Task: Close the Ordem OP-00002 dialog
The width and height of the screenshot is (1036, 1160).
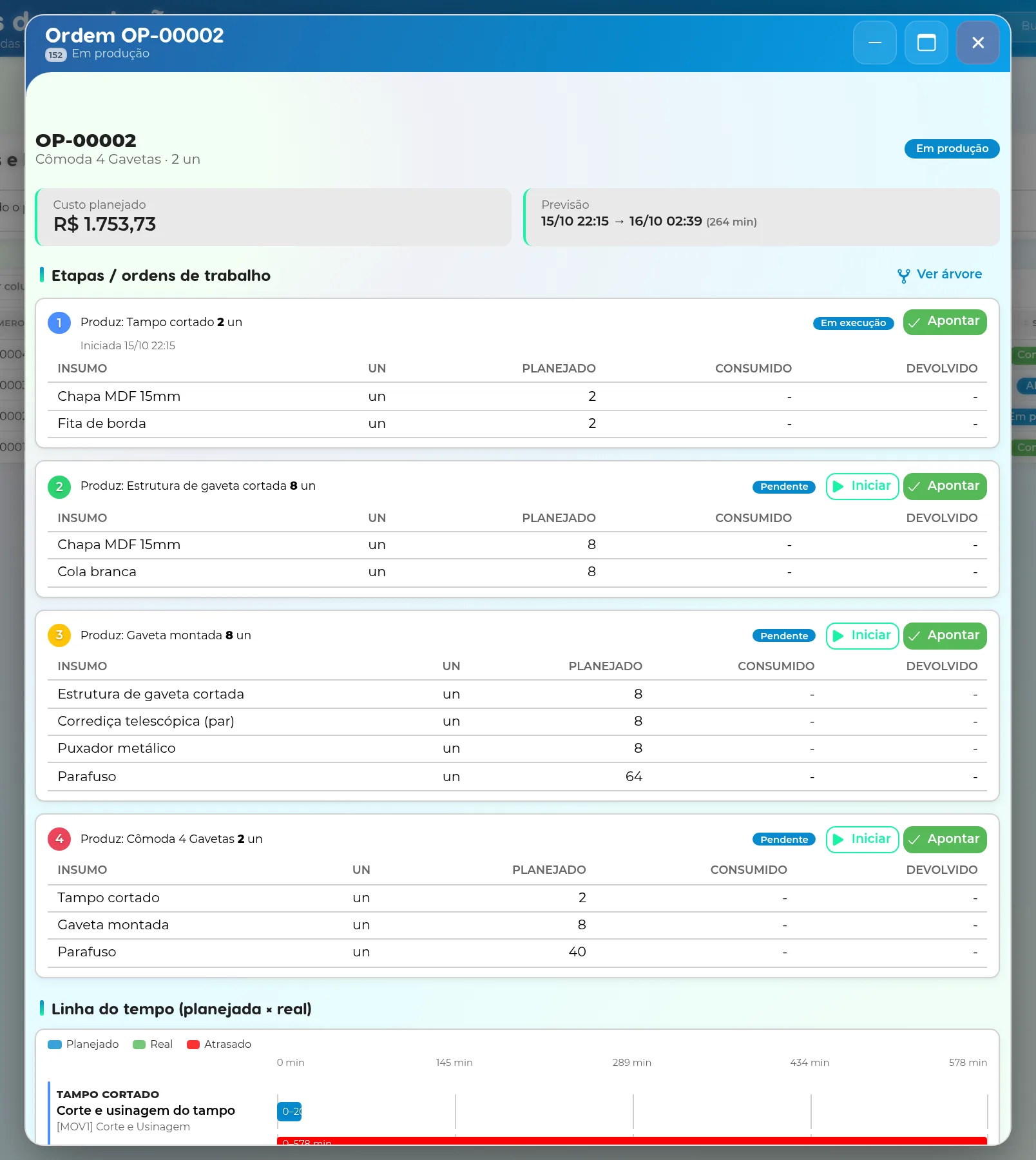Action: (977, 43)
